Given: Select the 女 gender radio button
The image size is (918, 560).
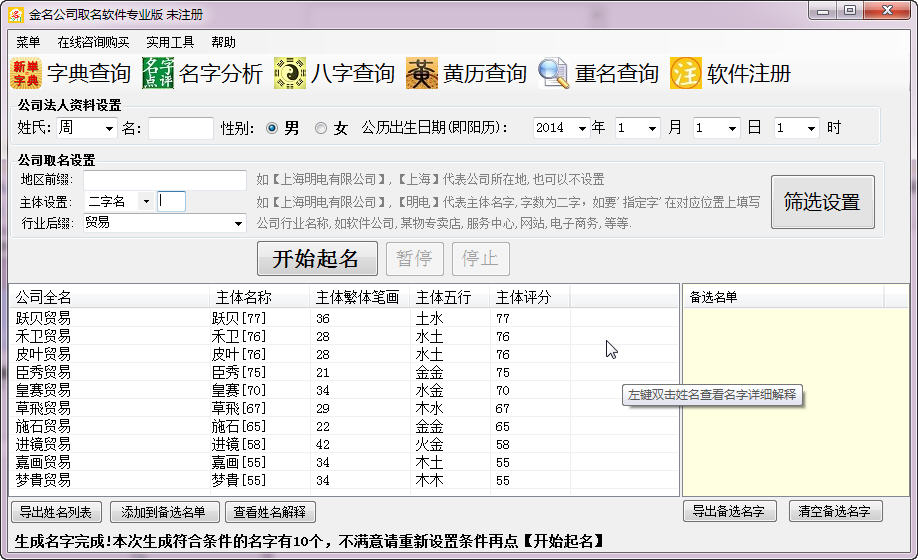Looking at the screenshot, I should click(x=320, y=128).
